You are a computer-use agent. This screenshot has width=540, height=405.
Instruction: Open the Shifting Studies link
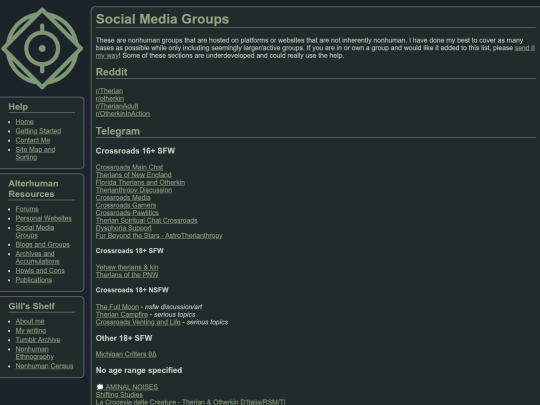[x=119, y=395]
